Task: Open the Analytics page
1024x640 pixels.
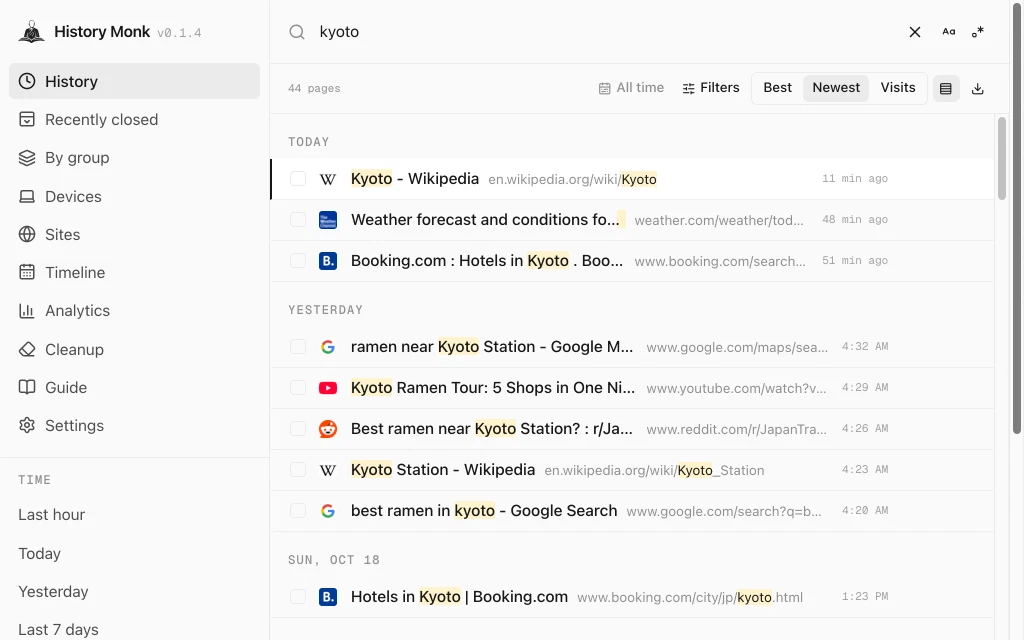Action: pyautogui.click(x=135, y=311)
